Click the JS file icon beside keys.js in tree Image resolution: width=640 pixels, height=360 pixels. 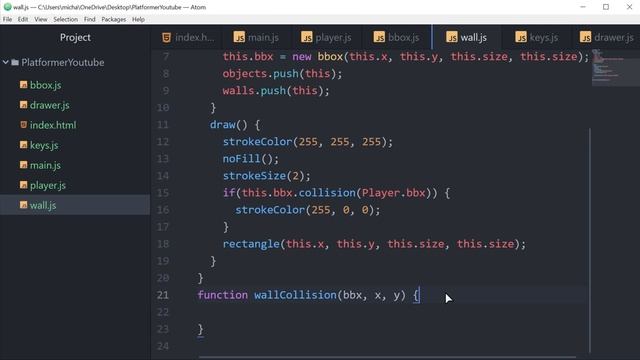point(23,144)
